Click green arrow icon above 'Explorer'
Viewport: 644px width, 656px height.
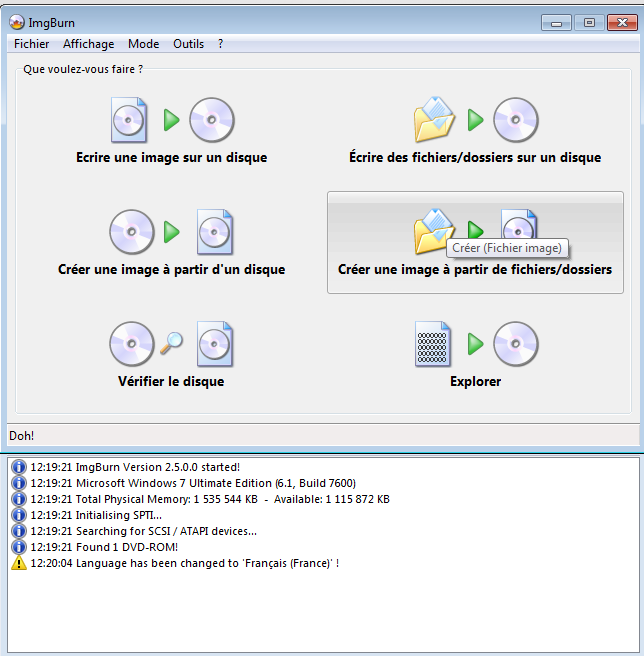476,344
